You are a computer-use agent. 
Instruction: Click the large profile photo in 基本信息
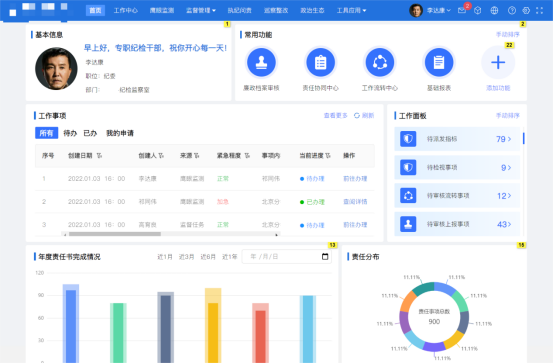pos(56,68)
